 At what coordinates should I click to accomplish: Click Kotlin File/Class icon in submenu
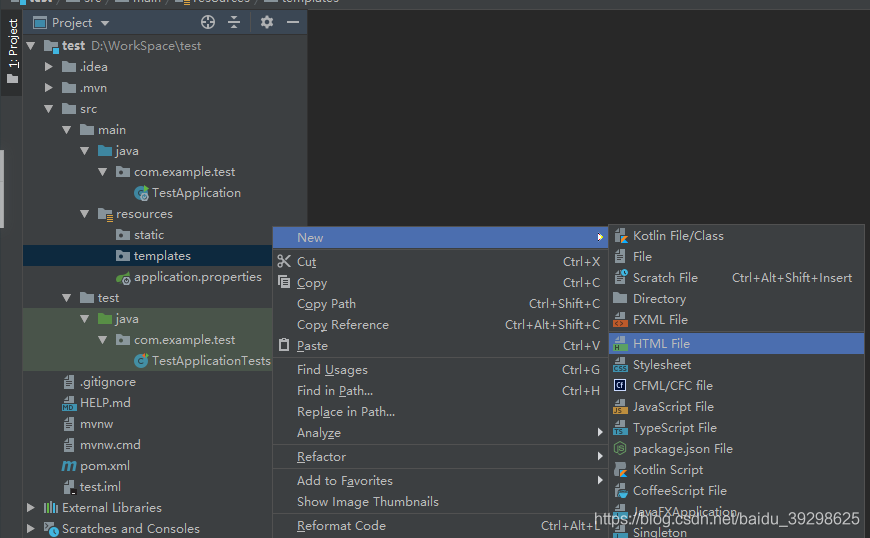621,236
